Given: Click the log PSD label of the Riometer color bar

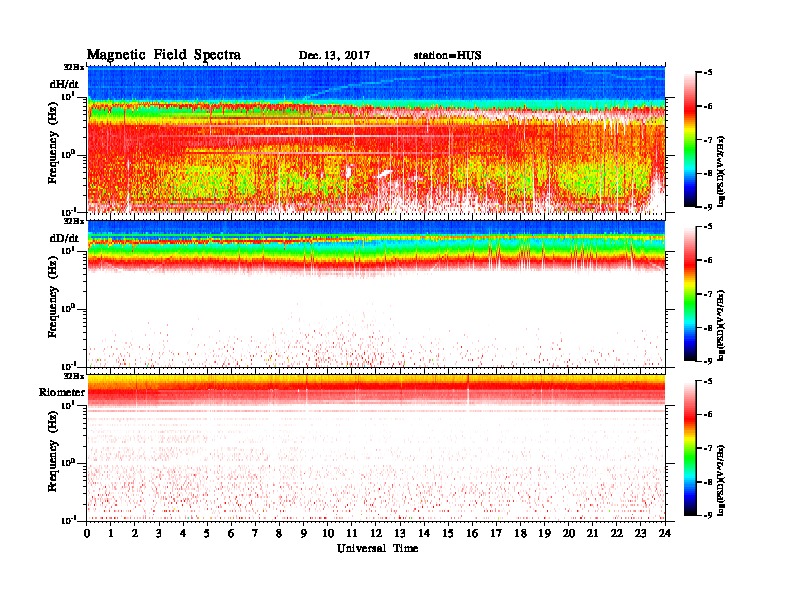Looking at the screenshot, I should pyautogui.click(x=721, y=480).
